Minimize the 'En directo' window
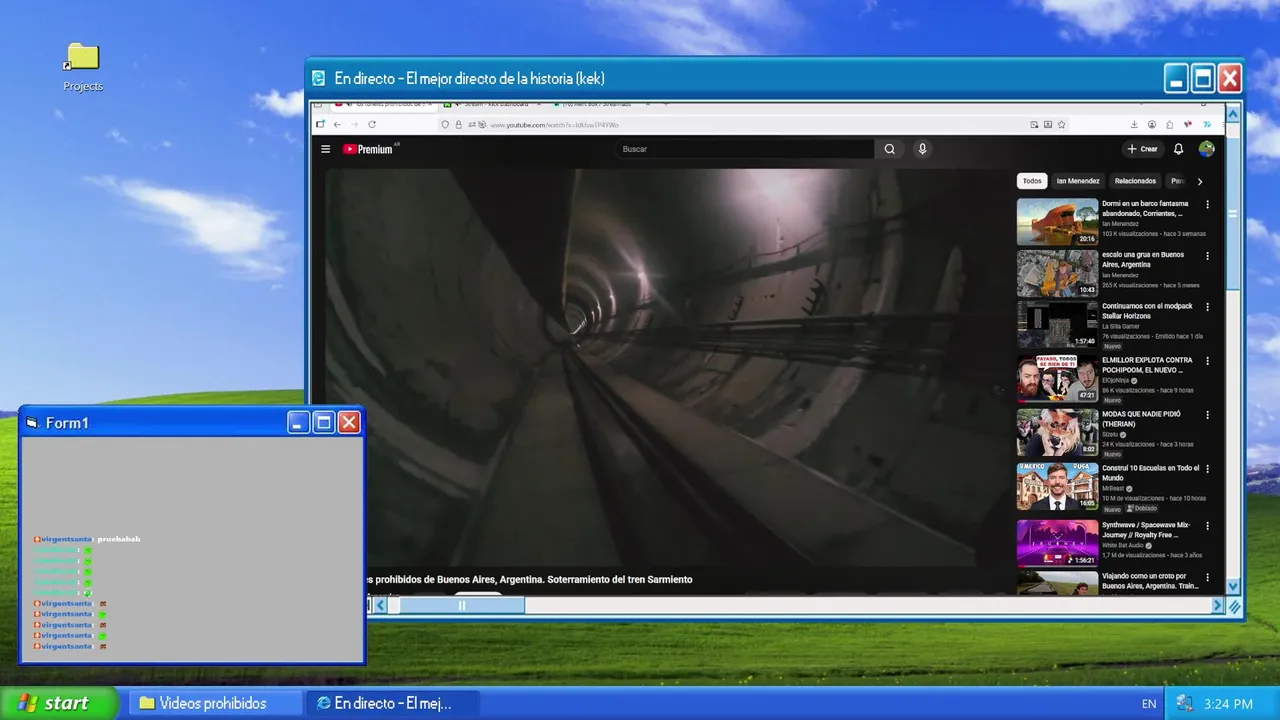Image resolution: width=1280 pixels, height=720 pixels. tap(1177, 78)
